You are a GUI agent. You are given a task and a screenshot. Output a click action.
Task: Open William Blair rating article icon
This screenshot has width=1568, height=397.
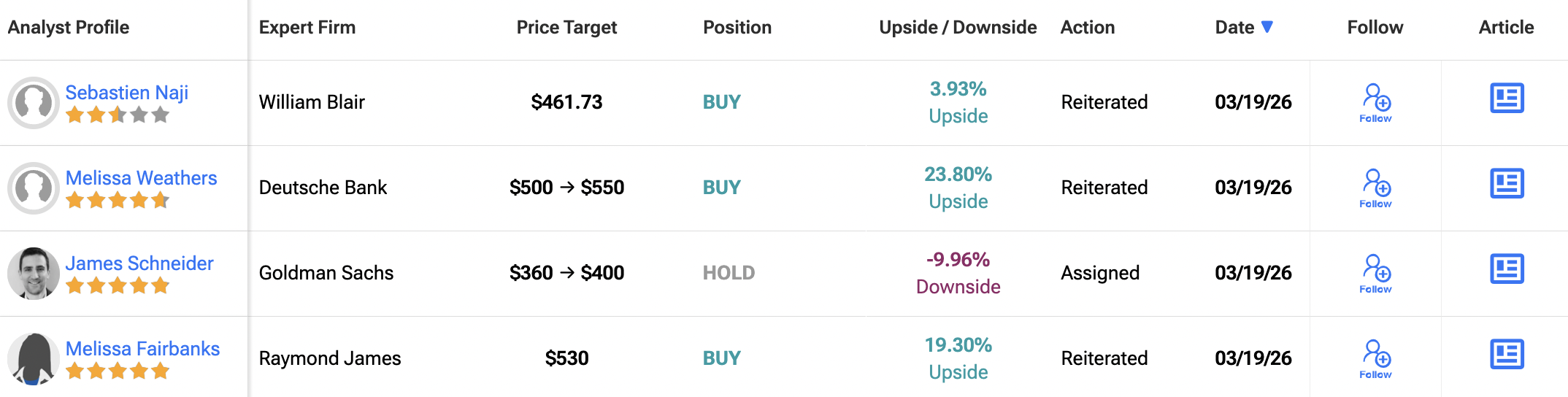(1507, 99)
